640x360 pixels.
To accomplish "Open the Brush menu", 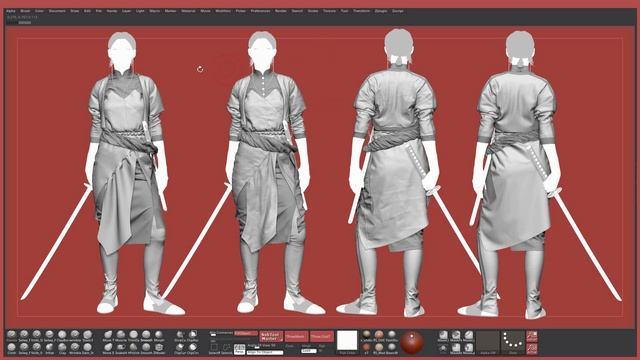I will [x=25, y=11].
